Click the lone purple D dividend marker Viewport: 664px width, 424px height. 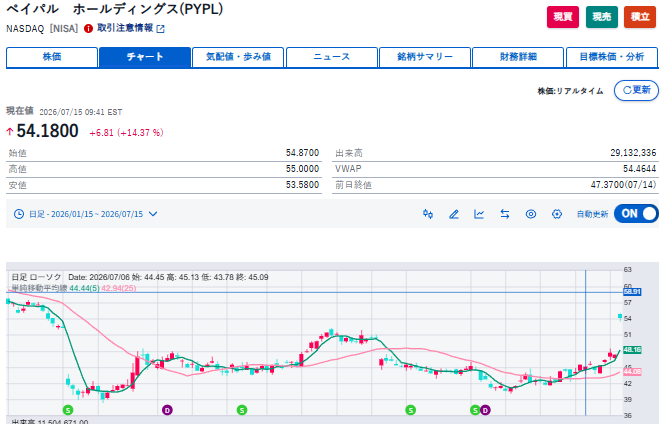click(x=167, y=410)
